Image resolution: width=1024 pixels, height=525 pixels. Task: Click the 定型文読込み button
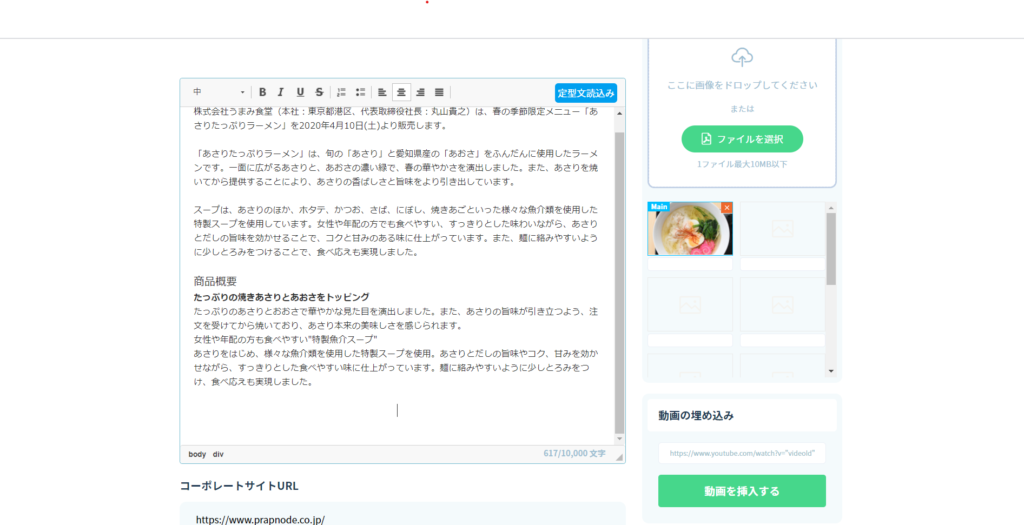[x=586, y=93]
